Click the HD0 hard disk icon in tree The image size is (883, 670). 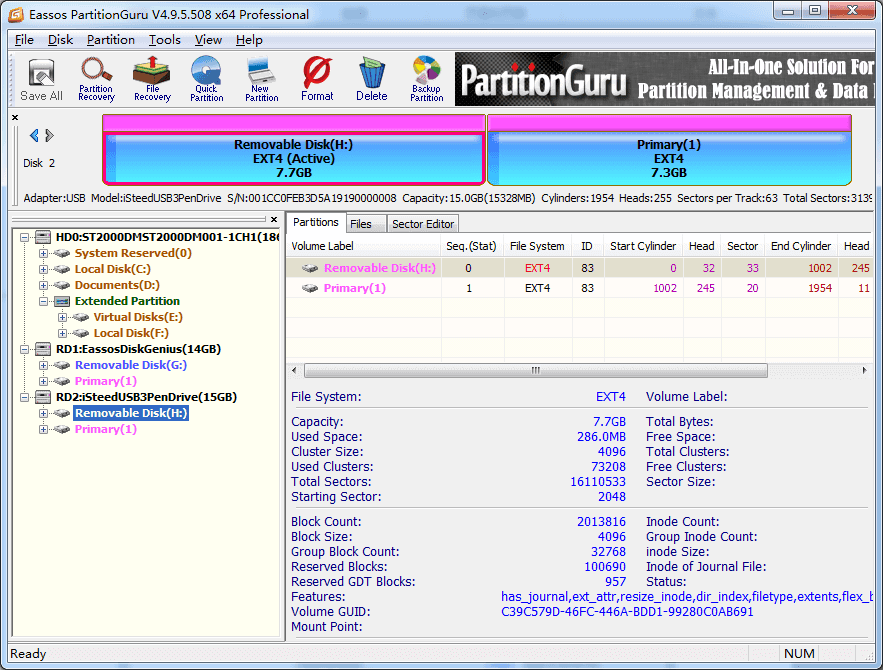click(x=43, y=237)
